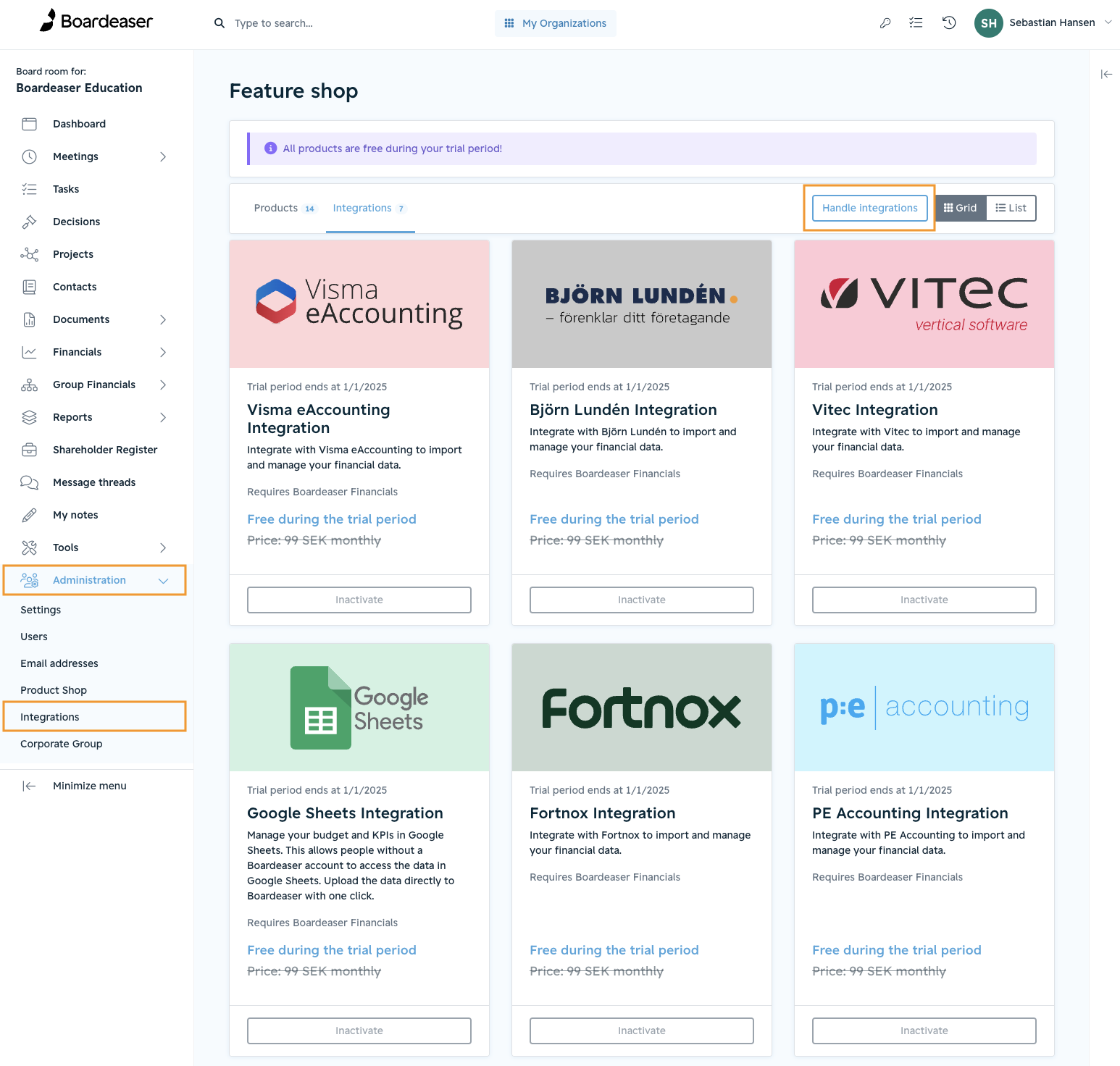The image size is (1120, 1066).
Task: Inactivate Google Sheets Integration
Action: coord(359,1031)
